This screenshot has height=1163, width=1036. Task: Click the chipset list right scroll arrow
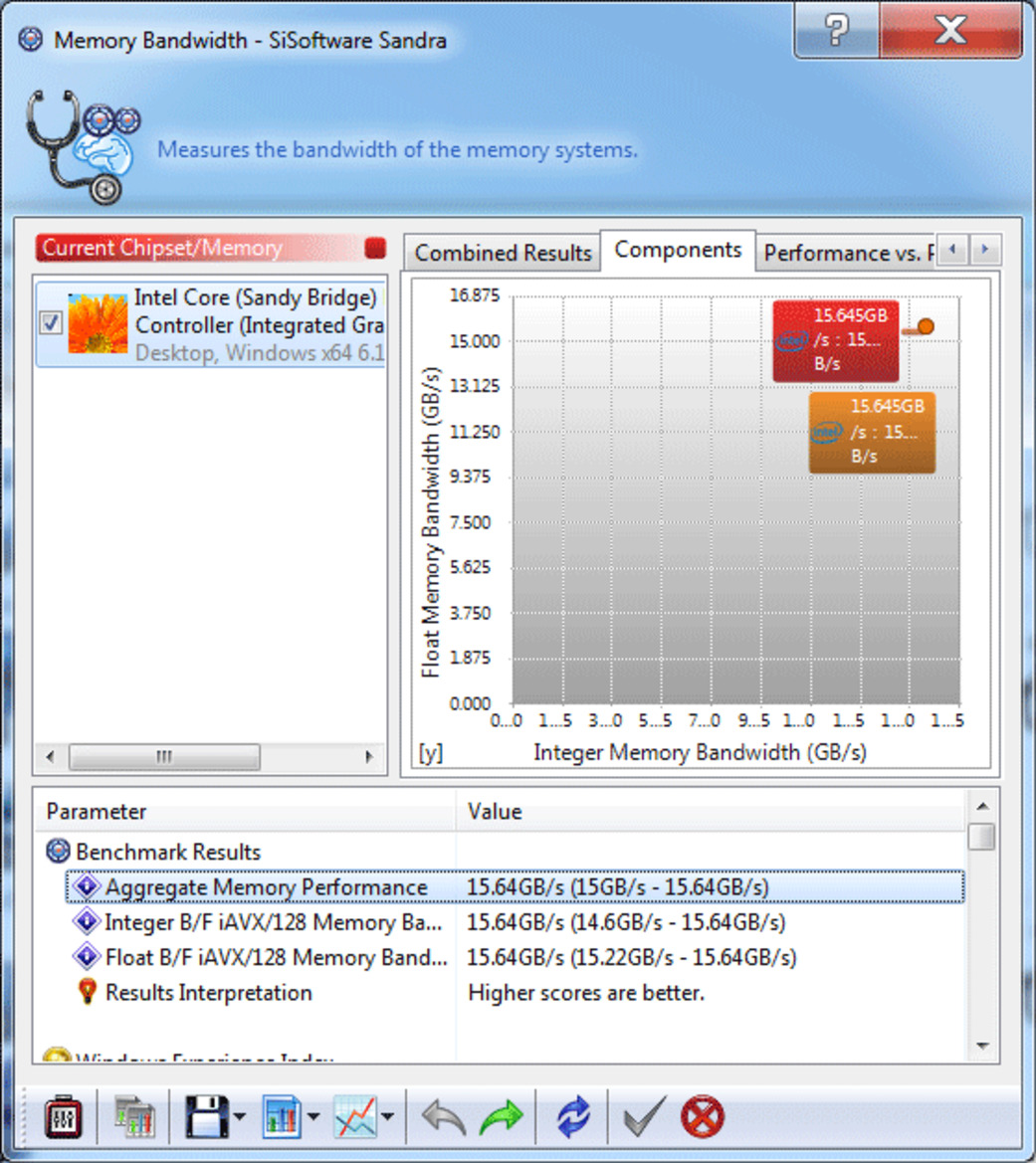click(369, 756)
